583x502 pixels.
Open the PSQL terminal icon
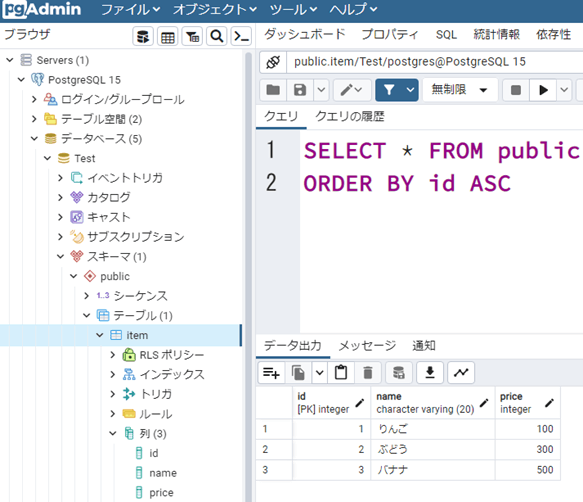[x=241, y=36]
